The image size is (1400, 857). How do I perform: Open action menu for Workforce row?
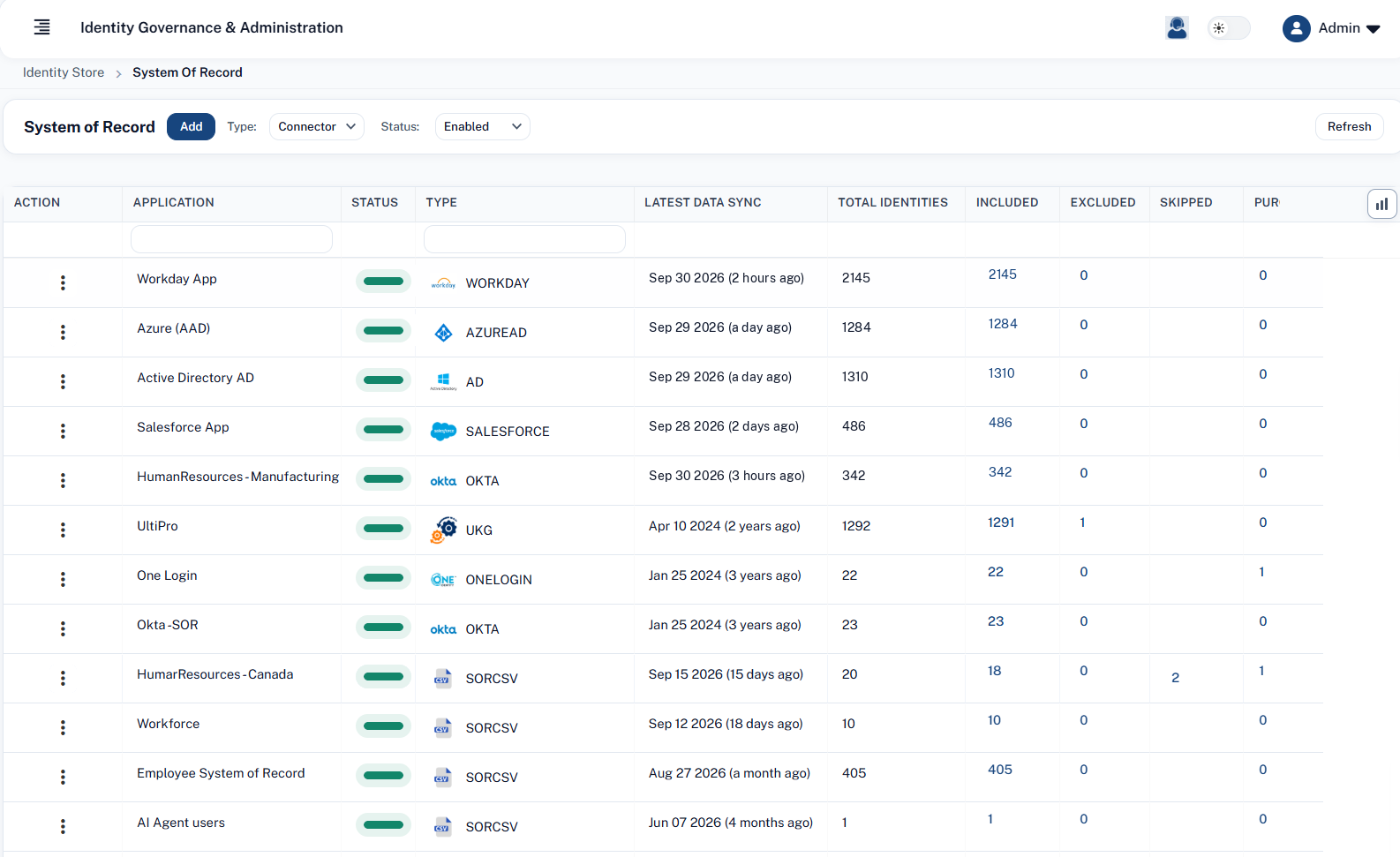tap(63, 727)
